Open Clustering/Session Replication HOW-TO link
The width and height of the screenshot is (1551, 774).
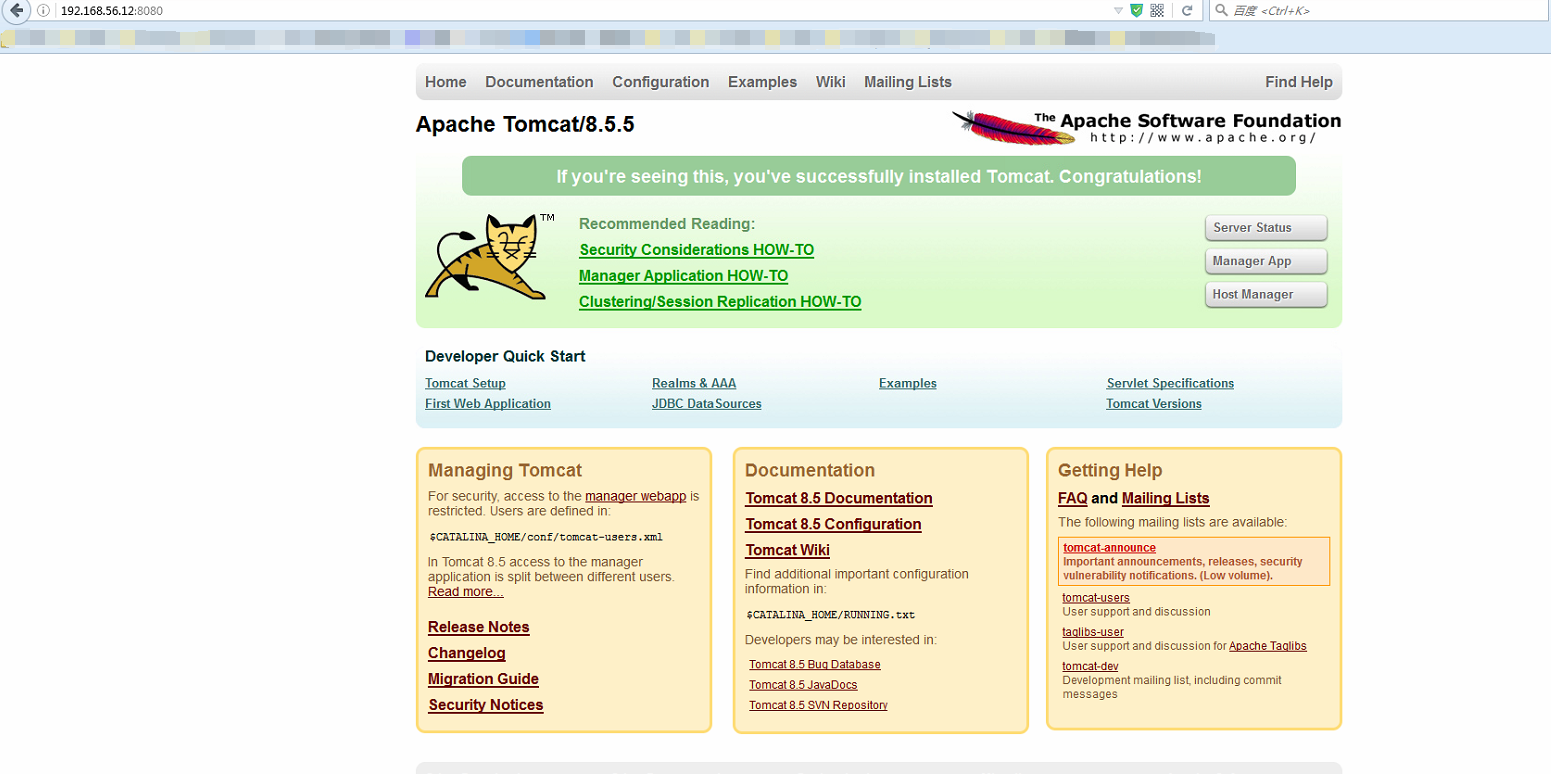tap(720, 302)
